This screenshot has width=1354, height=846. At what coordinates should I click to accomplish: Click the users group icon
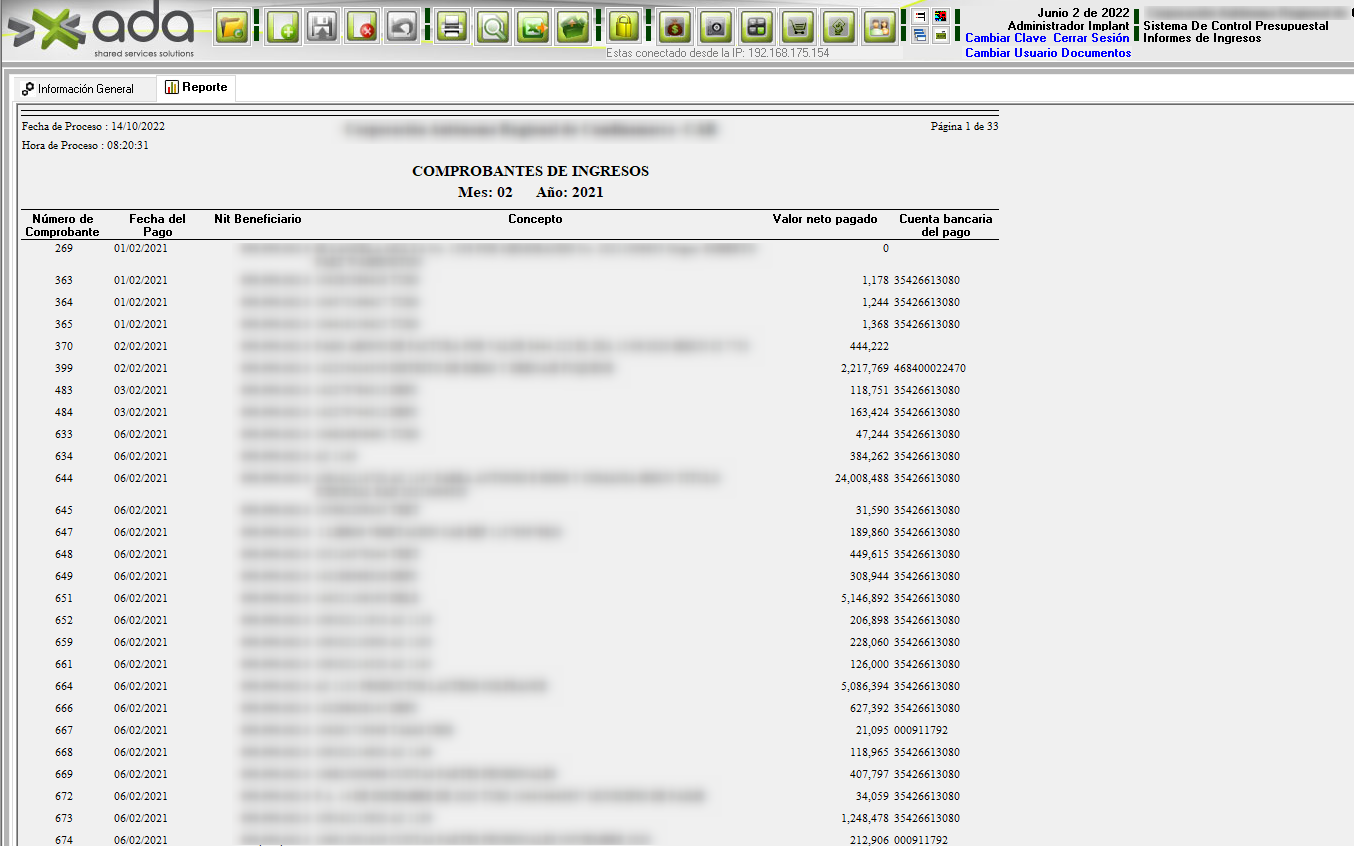pyautogui.click(x=879, y=27)
